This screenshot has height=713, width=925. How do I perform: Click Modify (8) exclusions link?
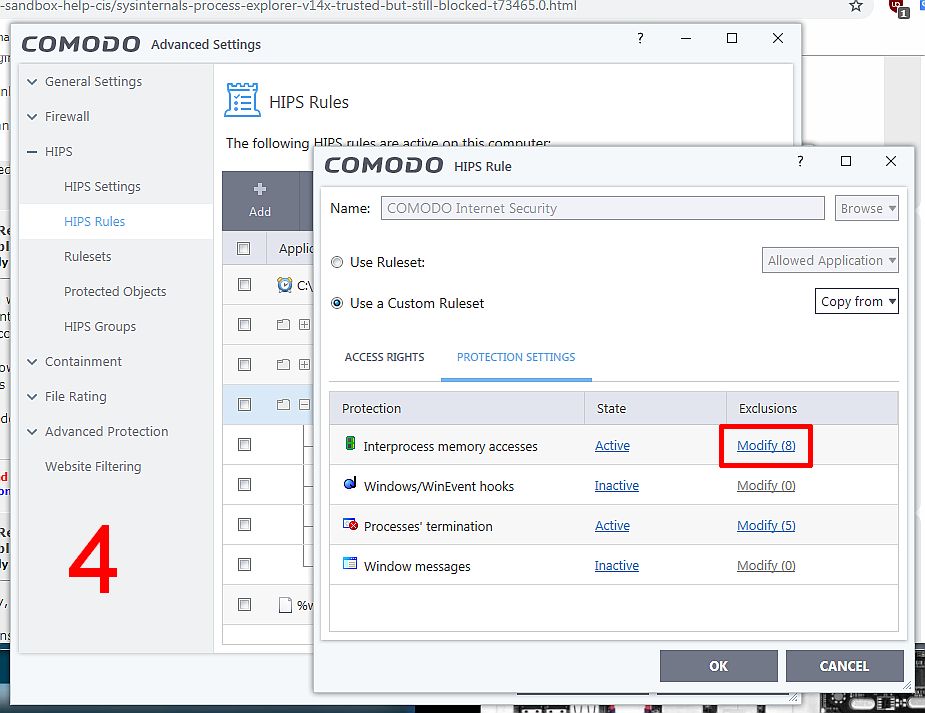(766, 445)
